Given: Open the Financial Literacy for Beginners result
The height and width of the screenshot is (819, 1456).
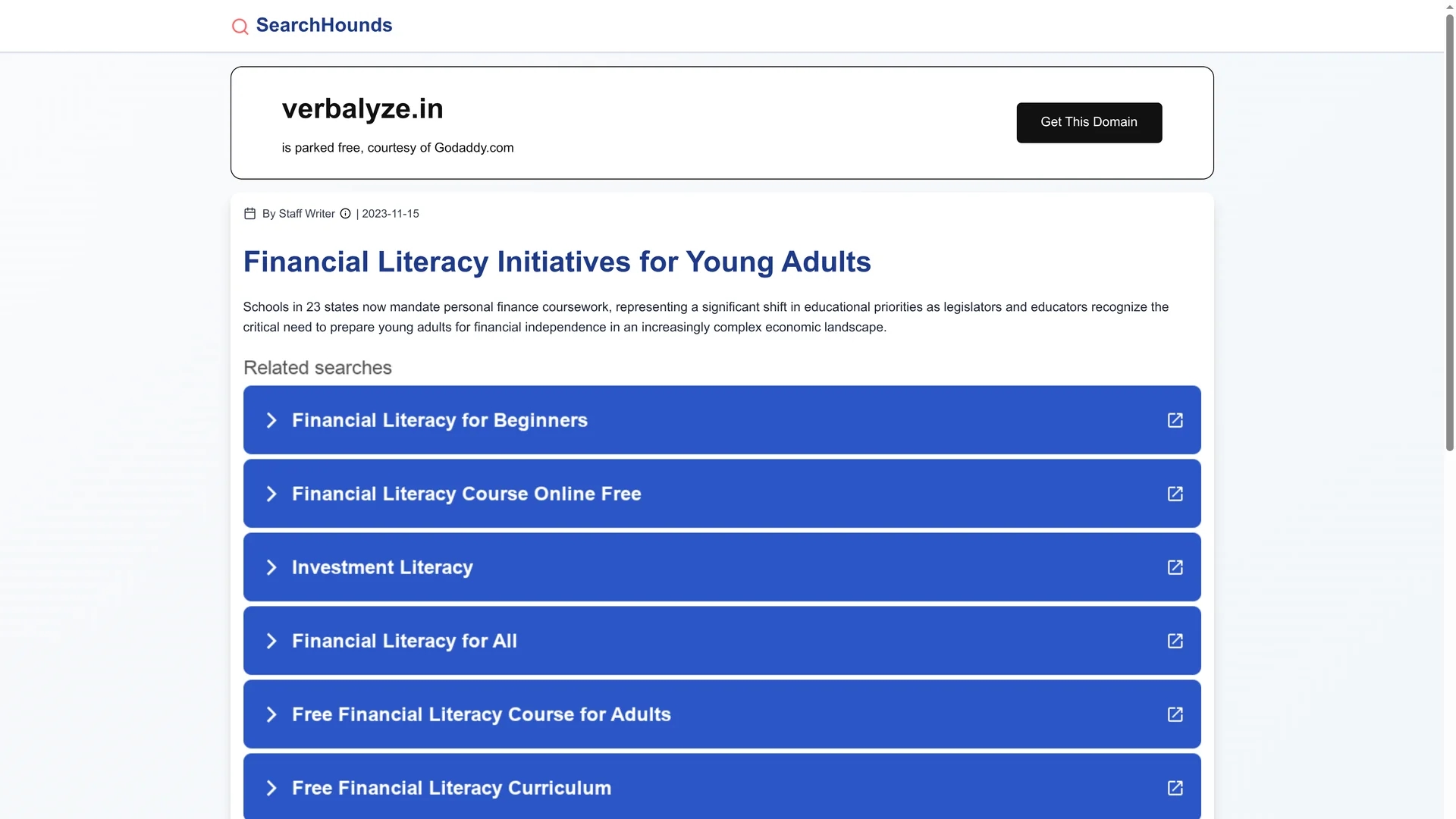Looking at the screenshot, I should coord(722,420).
